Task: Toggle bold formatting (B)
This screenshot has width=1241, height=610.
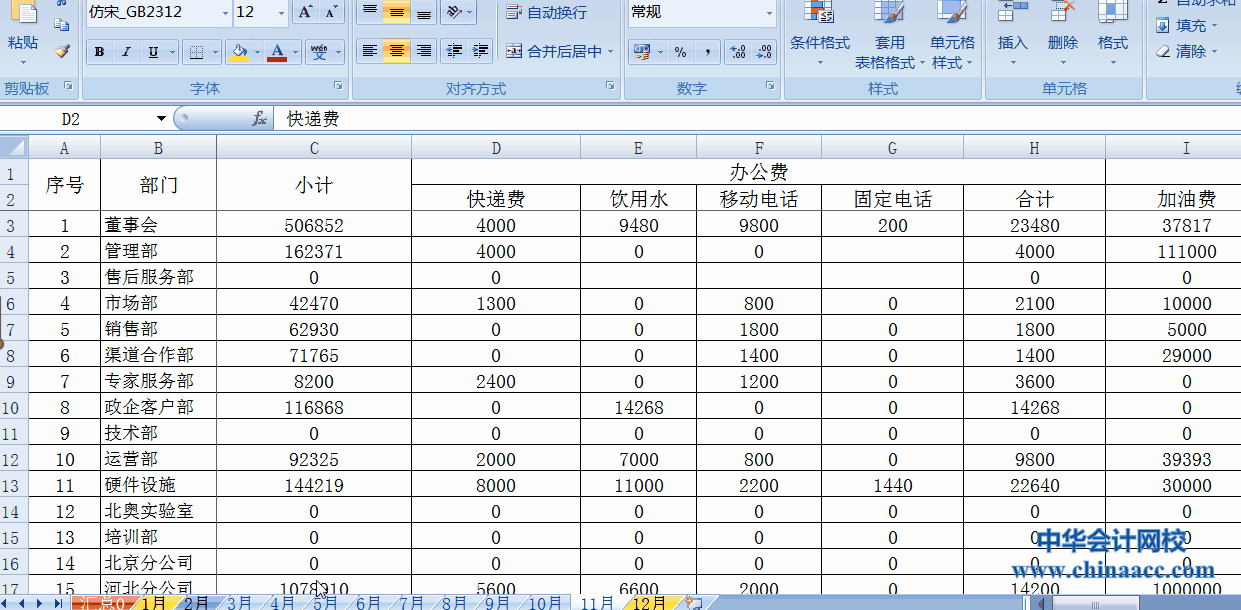Action: point(99,52)
